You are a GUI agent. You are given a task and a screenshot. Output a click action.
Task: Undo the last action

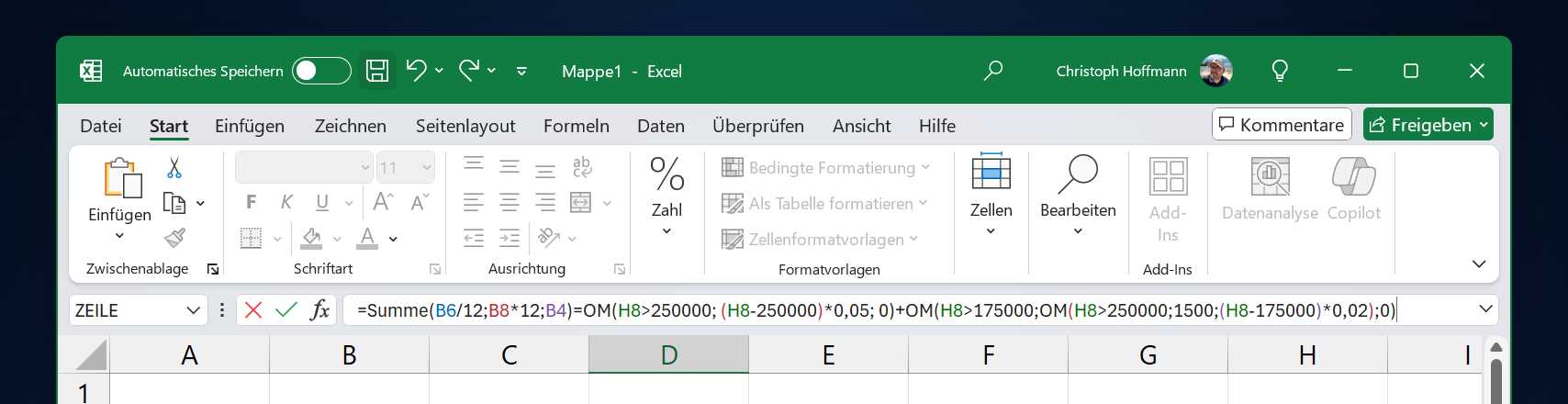point(416,70)
